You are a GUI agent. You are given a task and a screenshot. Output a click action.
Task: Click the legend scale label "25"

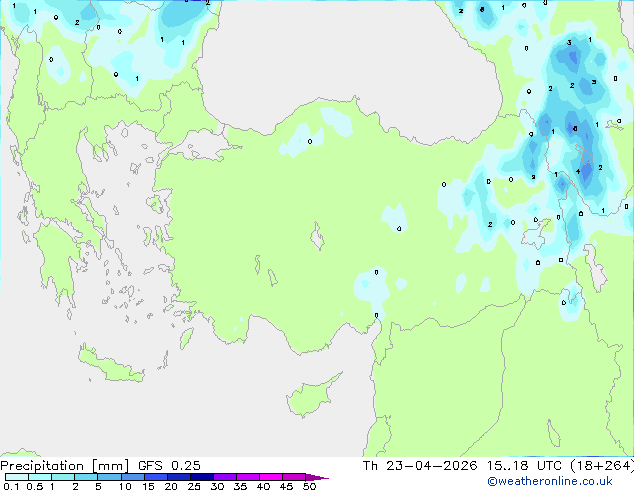pos(194,486)
